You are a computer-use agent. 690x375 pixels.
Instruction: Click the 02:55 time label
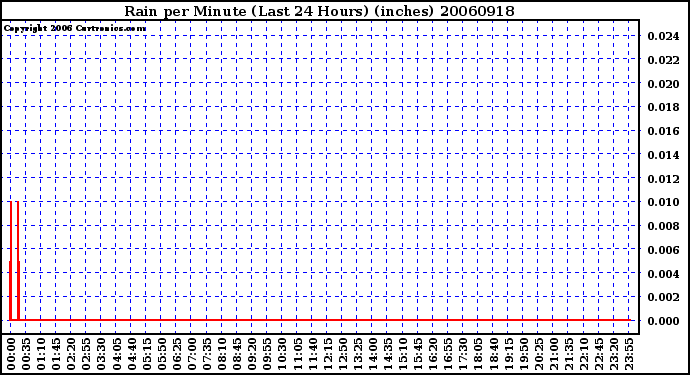coord(86,354)
